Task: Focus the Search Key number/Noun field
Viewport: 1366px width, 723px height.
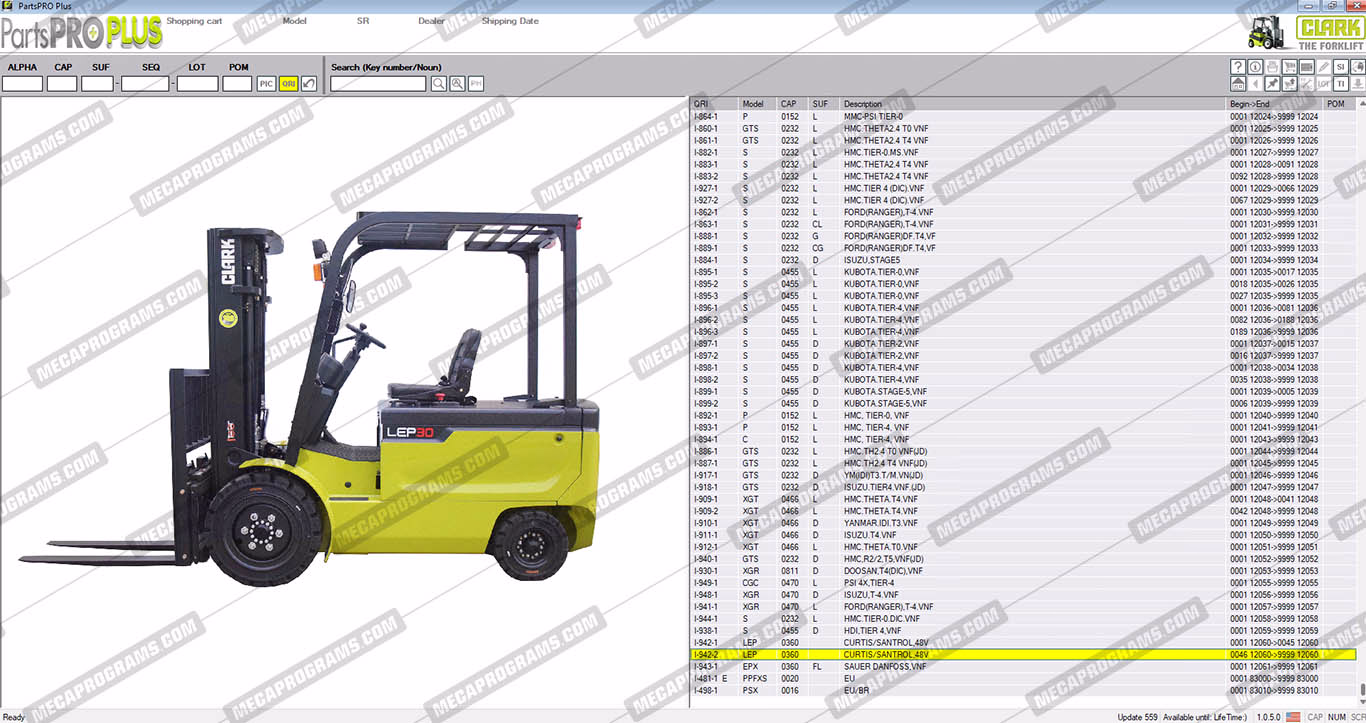Action: 378,84
